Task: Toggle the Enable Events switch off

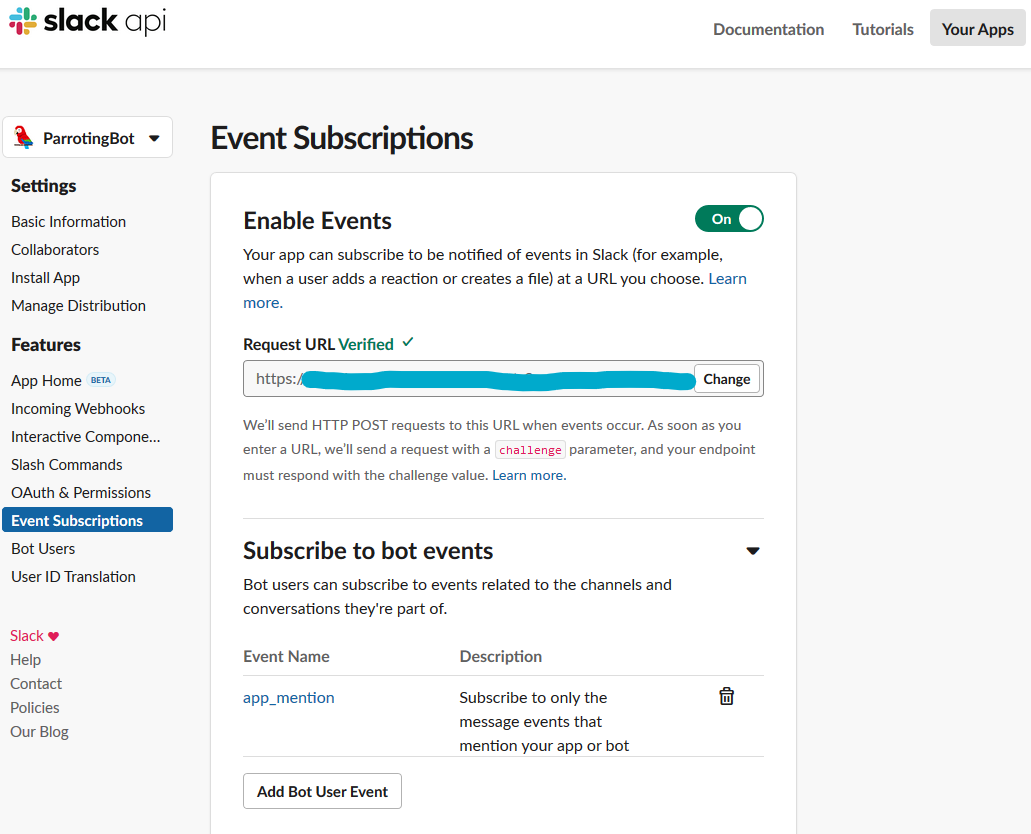Action: 729,219
